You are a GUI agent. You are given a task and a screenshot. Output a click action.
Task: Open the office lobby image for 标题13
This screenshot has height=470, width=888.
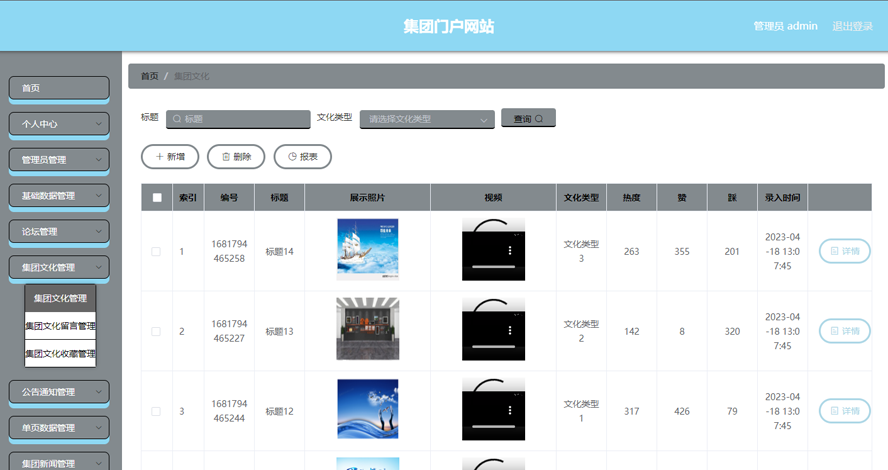[x=368, y=329]
